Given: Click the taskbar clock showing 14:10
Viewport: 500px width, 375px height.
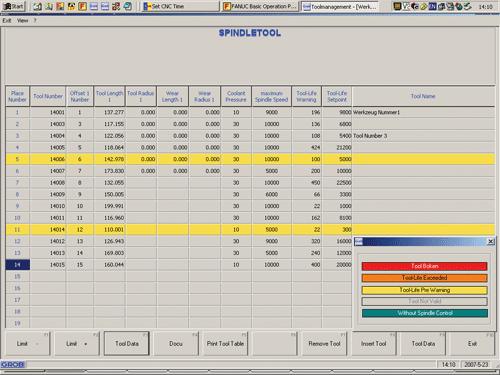Looking at the screenshot, I should (x=486, y=6).
